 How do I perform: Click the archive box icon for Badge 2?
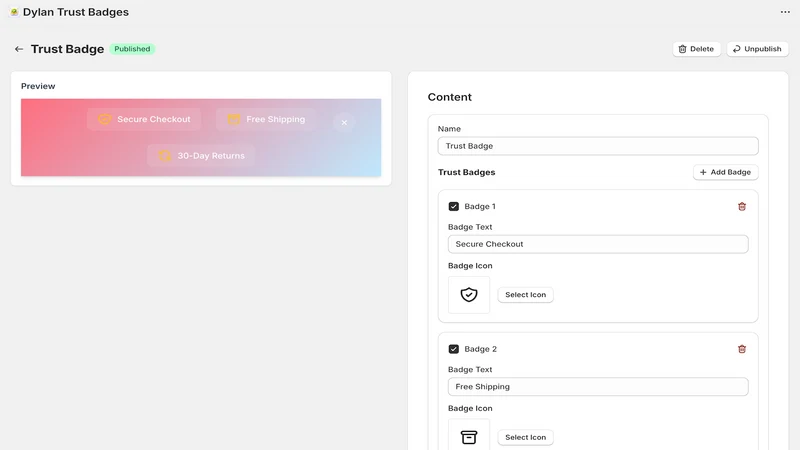(469, 437)
